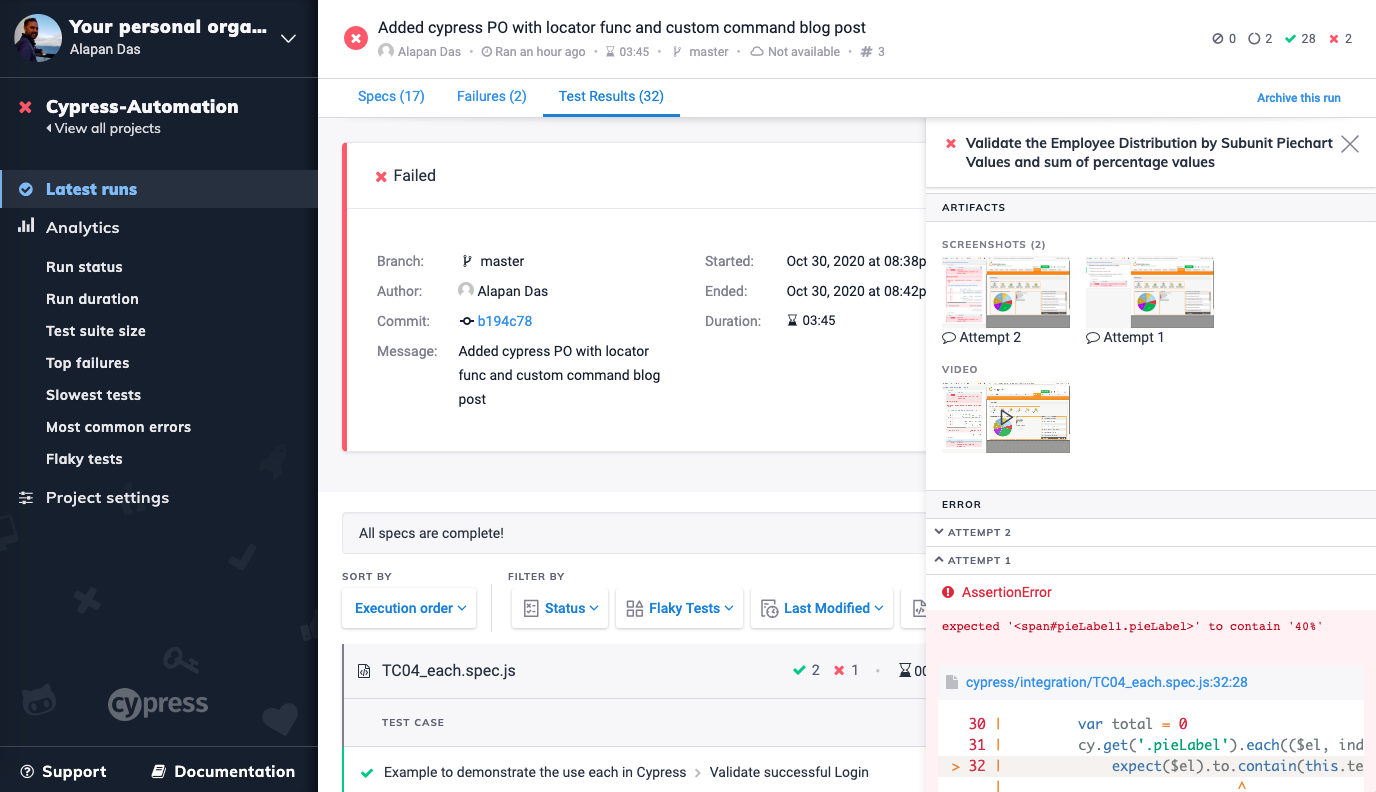The image size is (1376, 792).
Task: Open the Status filter dropdown
Action: [x=560, y=608]
